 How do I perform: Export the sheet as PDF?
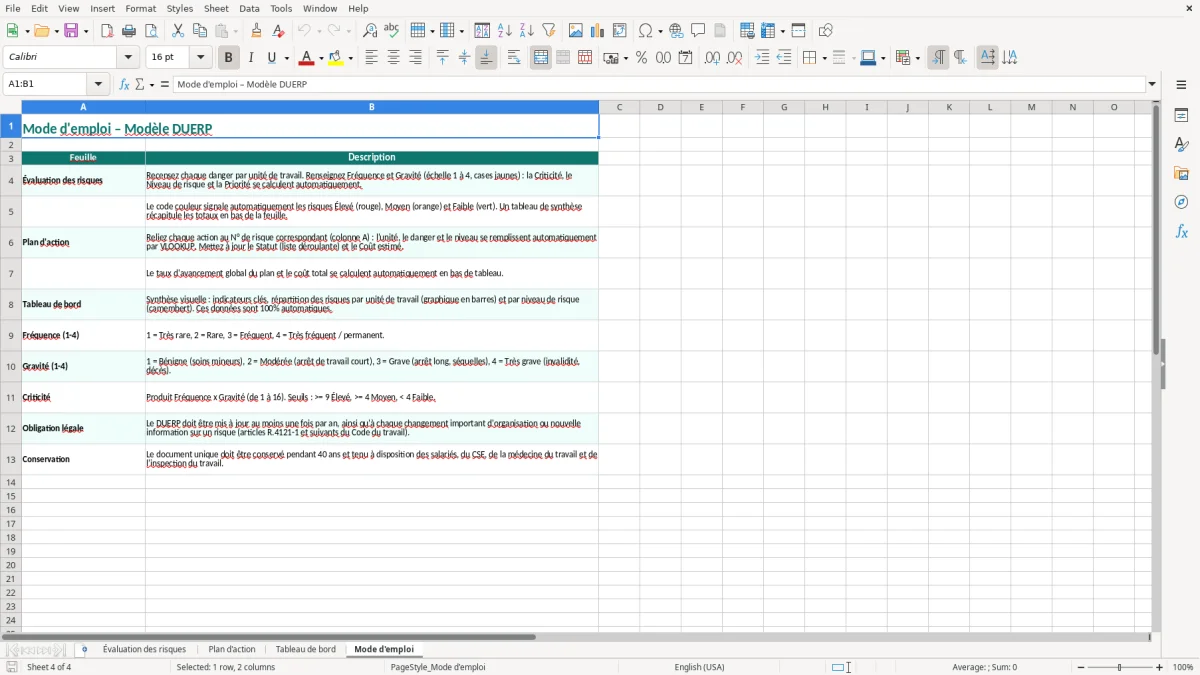[x=107, y=31]
